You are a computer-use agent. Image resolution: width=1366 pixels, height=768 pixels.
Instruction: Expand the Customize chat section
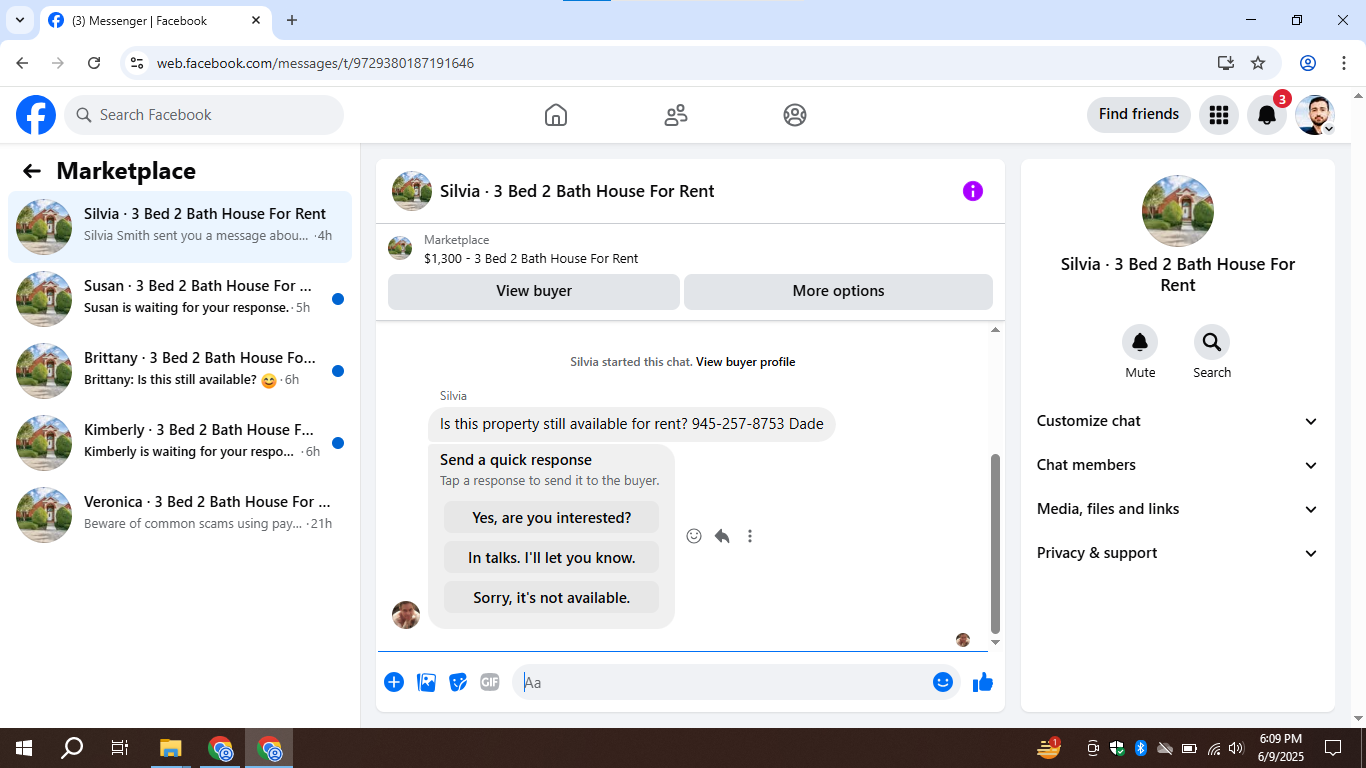1178,421
